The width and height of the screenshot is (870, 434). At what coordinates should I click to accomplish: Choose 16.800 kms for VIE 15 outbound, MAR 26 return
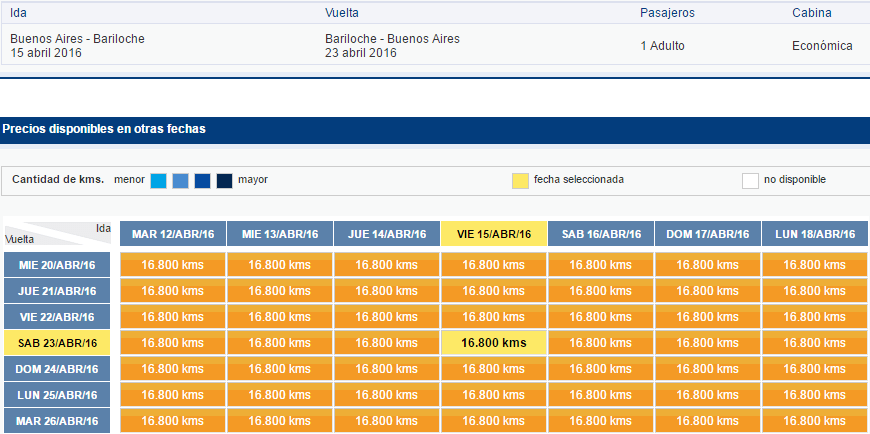coord(494,421)
